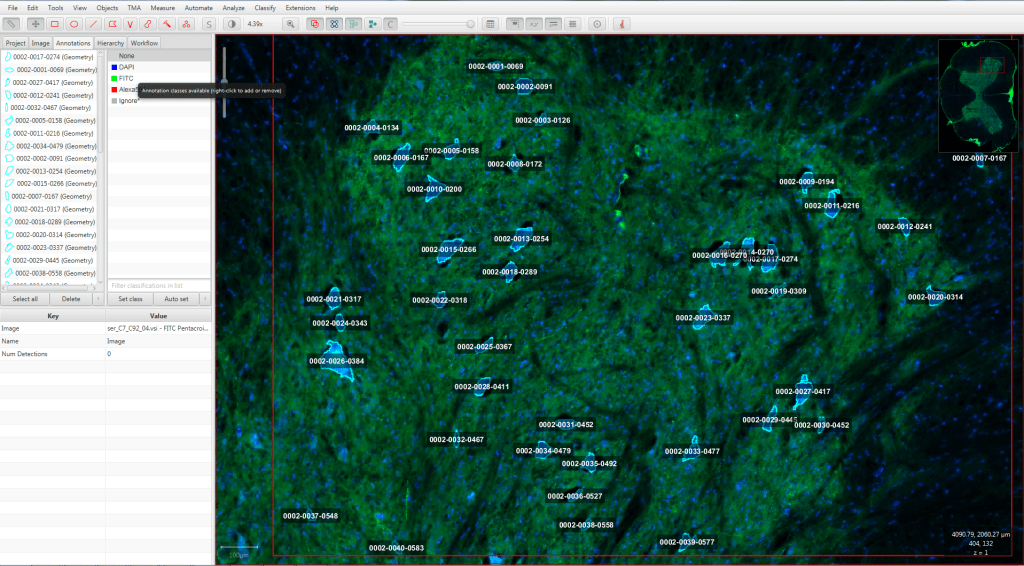1024x566 pixels.
Task: Click the Zoom to fit magnifier icon
Action: click(x=290, y=23)
